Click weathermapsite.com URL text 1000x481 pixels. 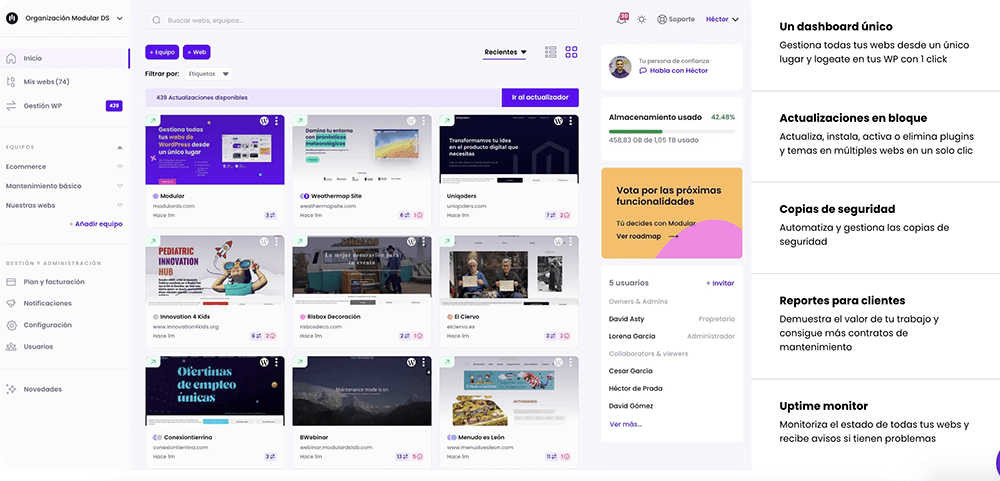326,207
